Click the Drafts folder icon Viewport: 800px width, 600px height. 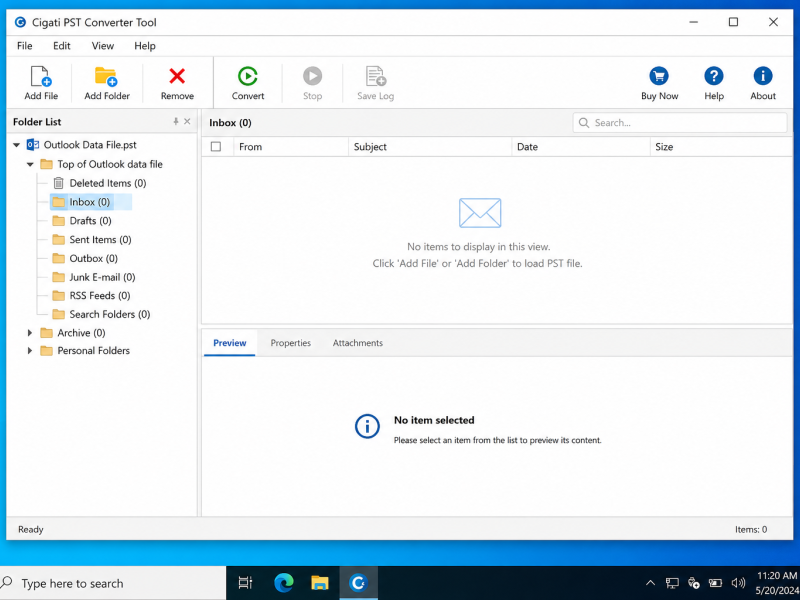(59, 220)
